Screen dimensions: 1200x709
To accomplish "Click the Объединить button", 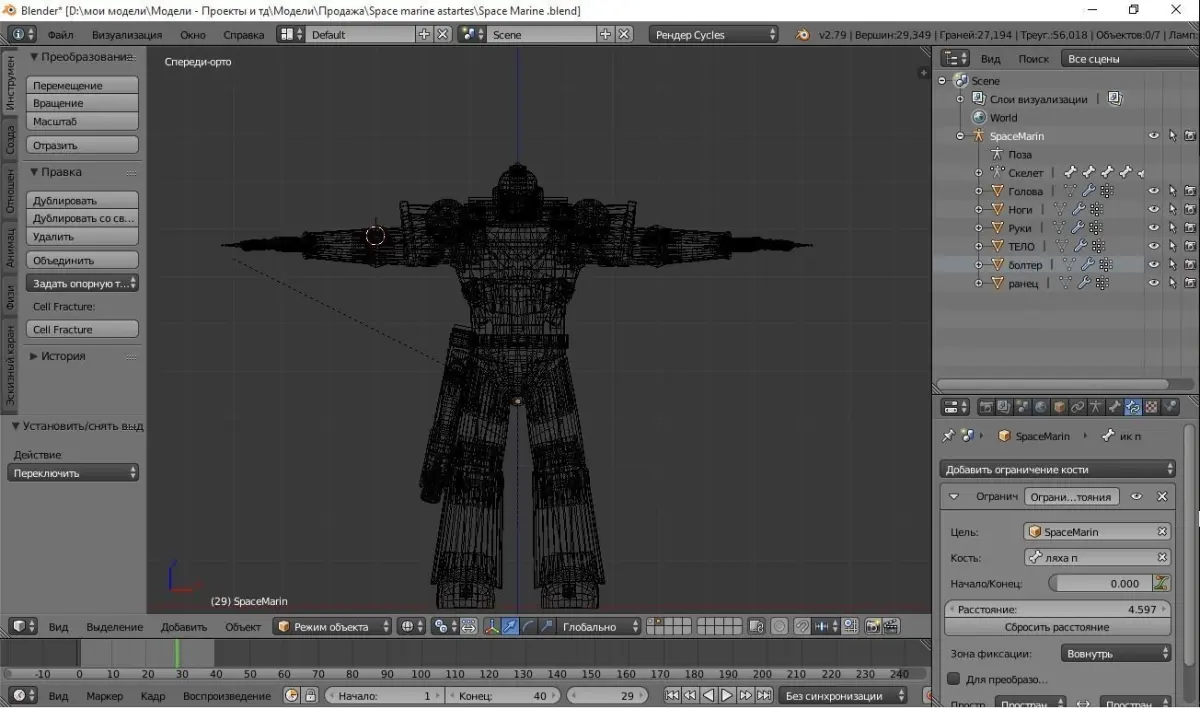I will (82, 260).
